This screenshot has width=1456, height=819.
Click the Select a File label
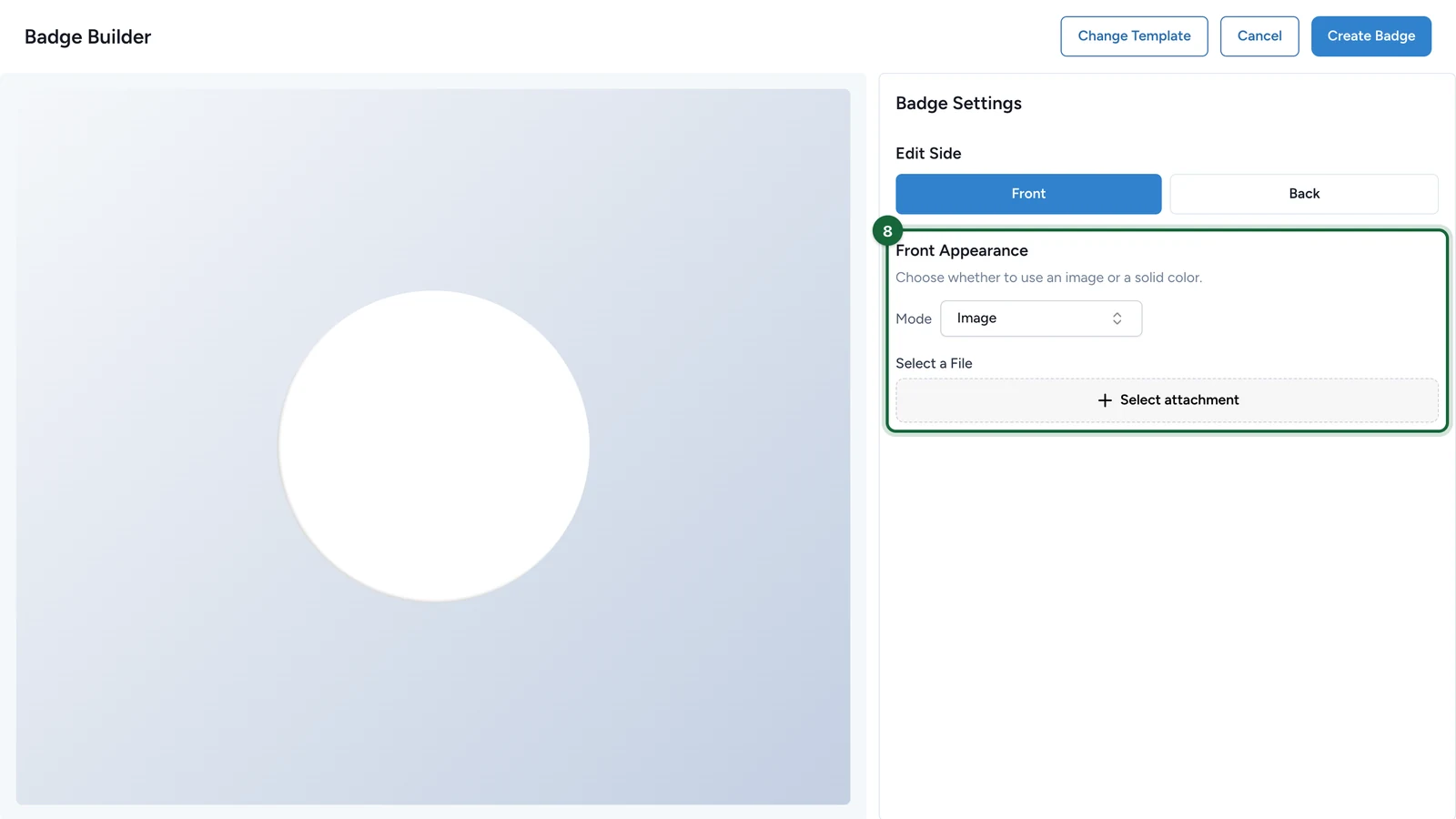click(934, 364)
